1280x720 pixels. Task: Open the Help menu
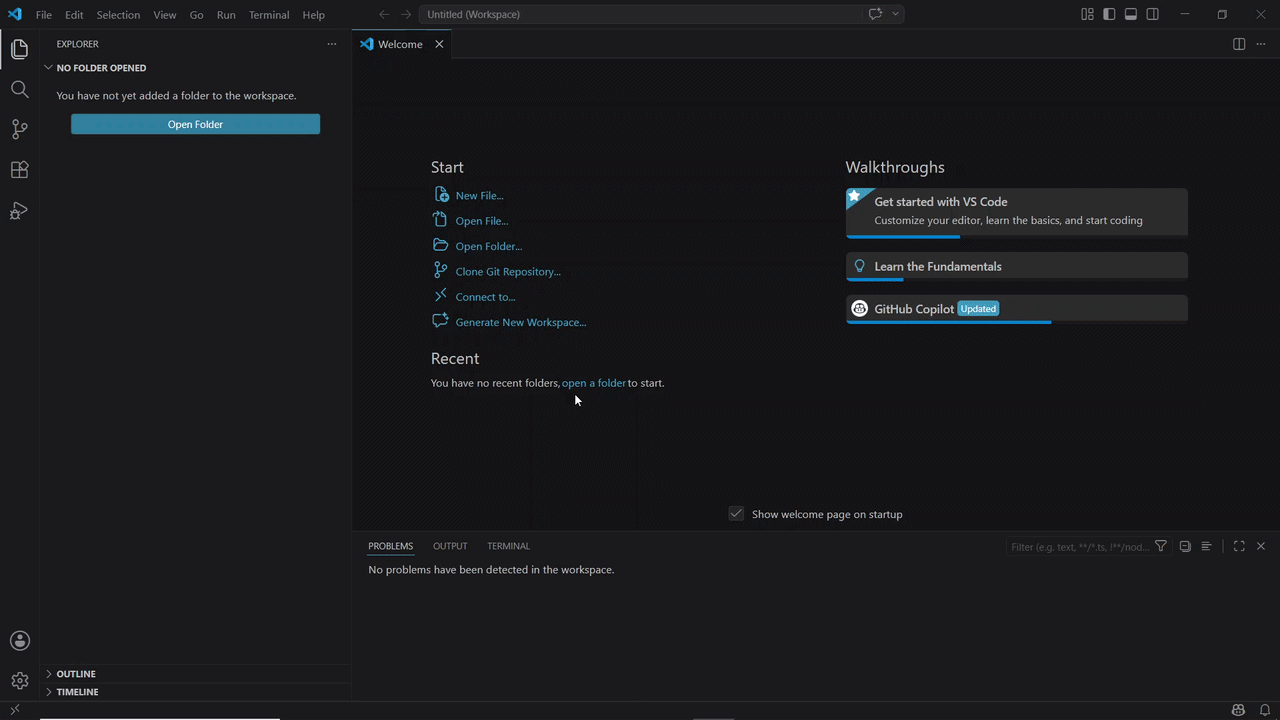coord(314,15)
